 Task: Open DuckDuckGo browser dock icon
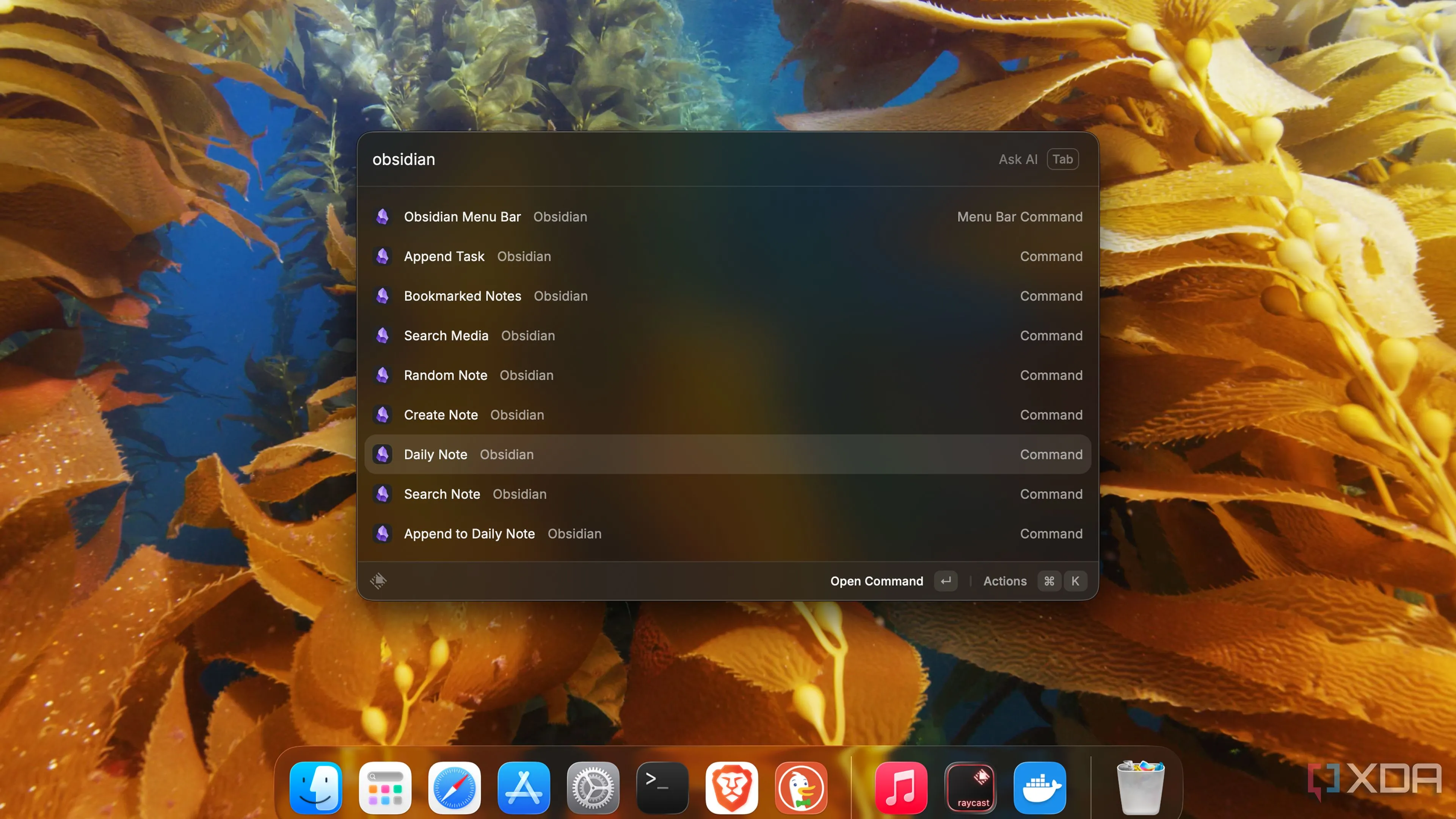click(x=801, y=788)
